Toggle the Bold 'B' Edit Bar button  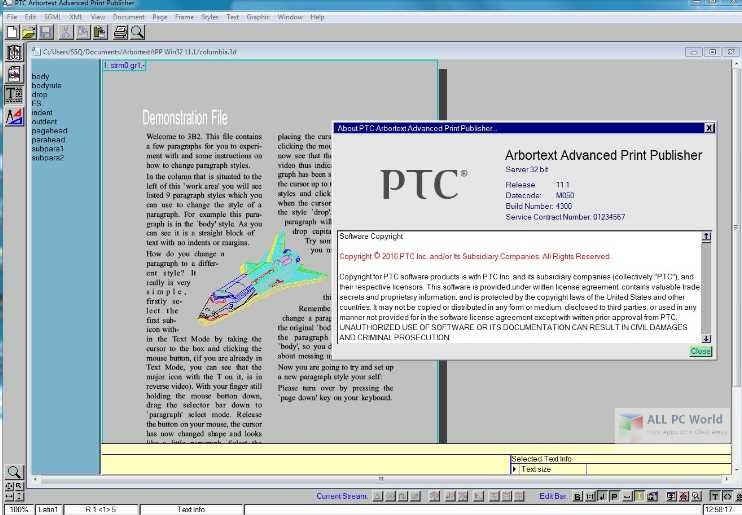pos(578,497)
